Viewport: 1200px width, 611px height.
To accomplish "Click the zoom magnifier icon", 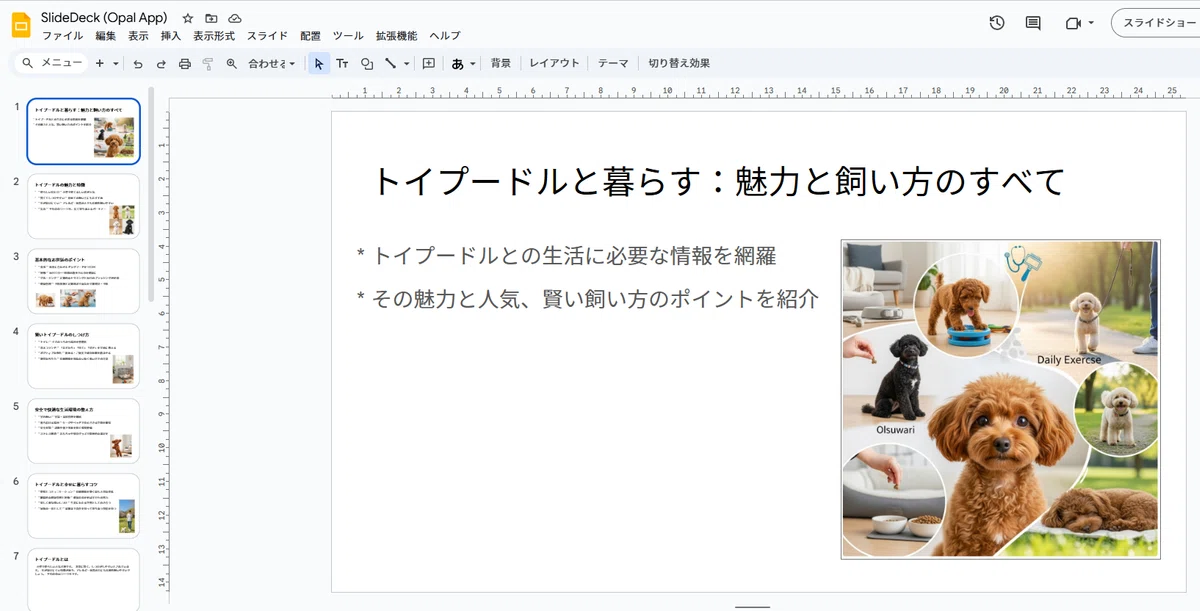I will [232, 63].
